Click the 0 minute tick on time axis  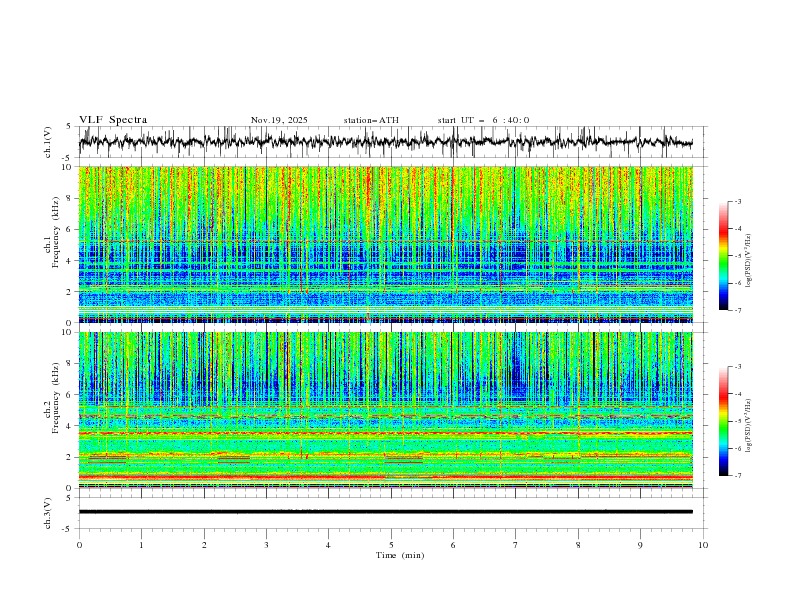click(79, 545)
